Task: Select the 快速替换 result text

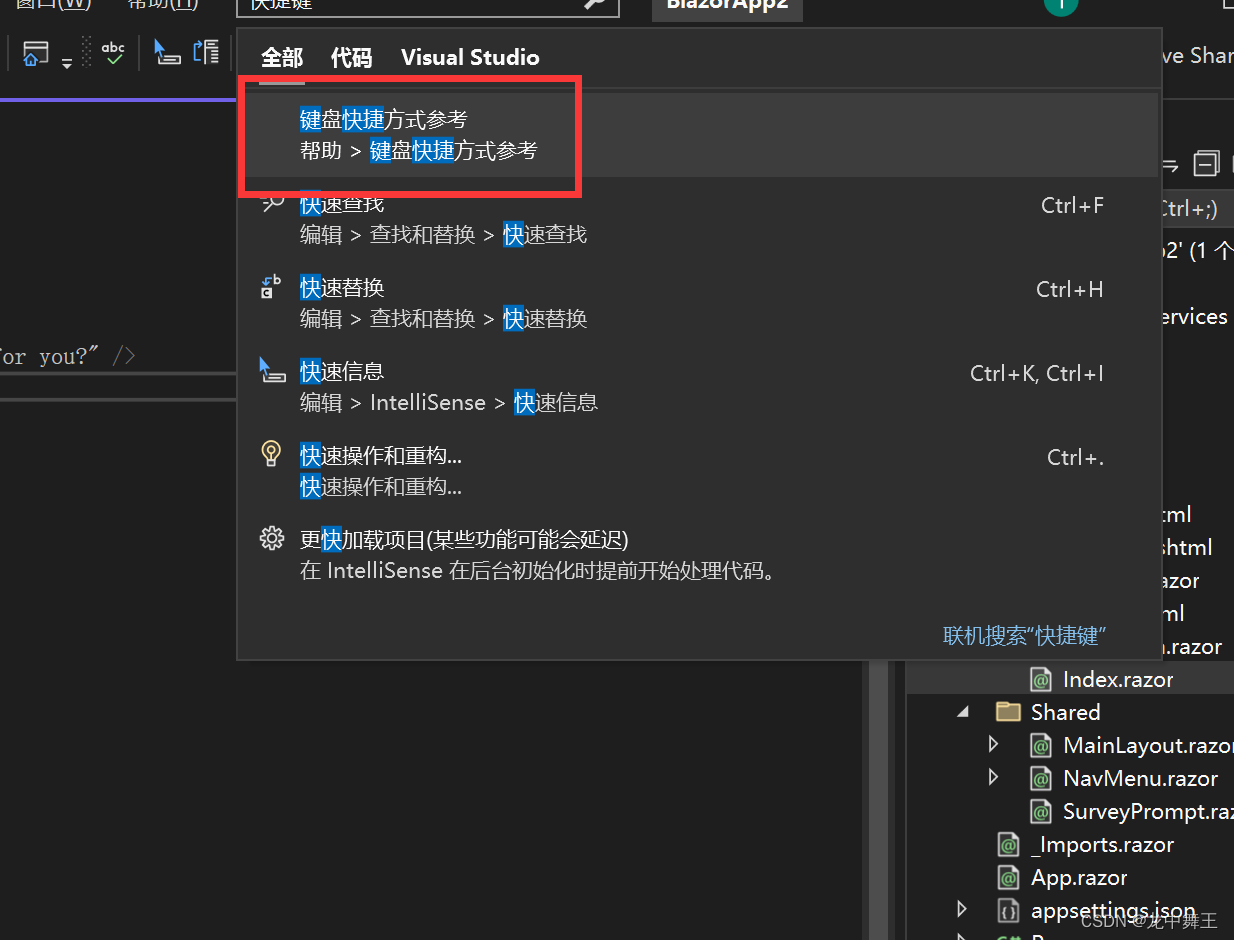Action: pos(342,288)
